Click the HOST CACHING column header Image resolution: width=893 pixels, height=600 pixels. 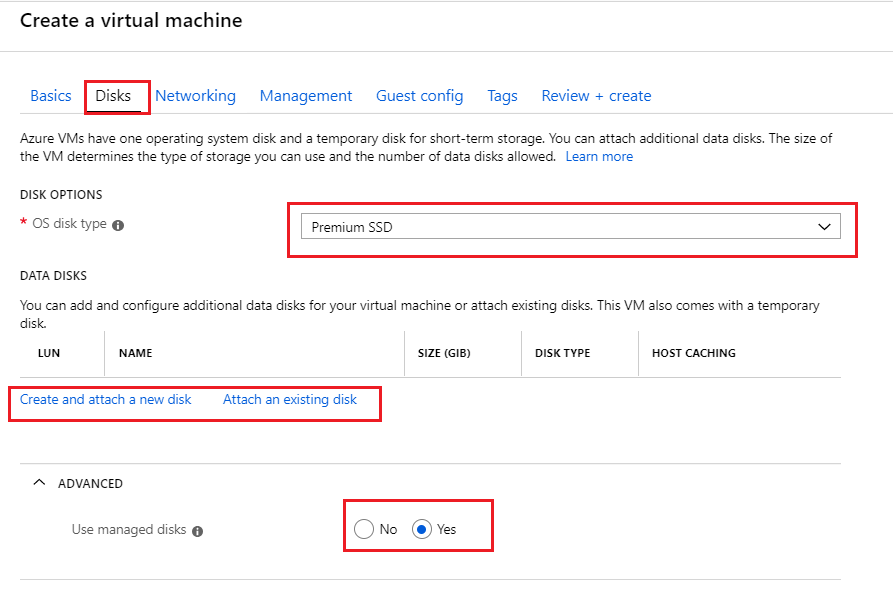pyautogui.click(x=693, y=353)
